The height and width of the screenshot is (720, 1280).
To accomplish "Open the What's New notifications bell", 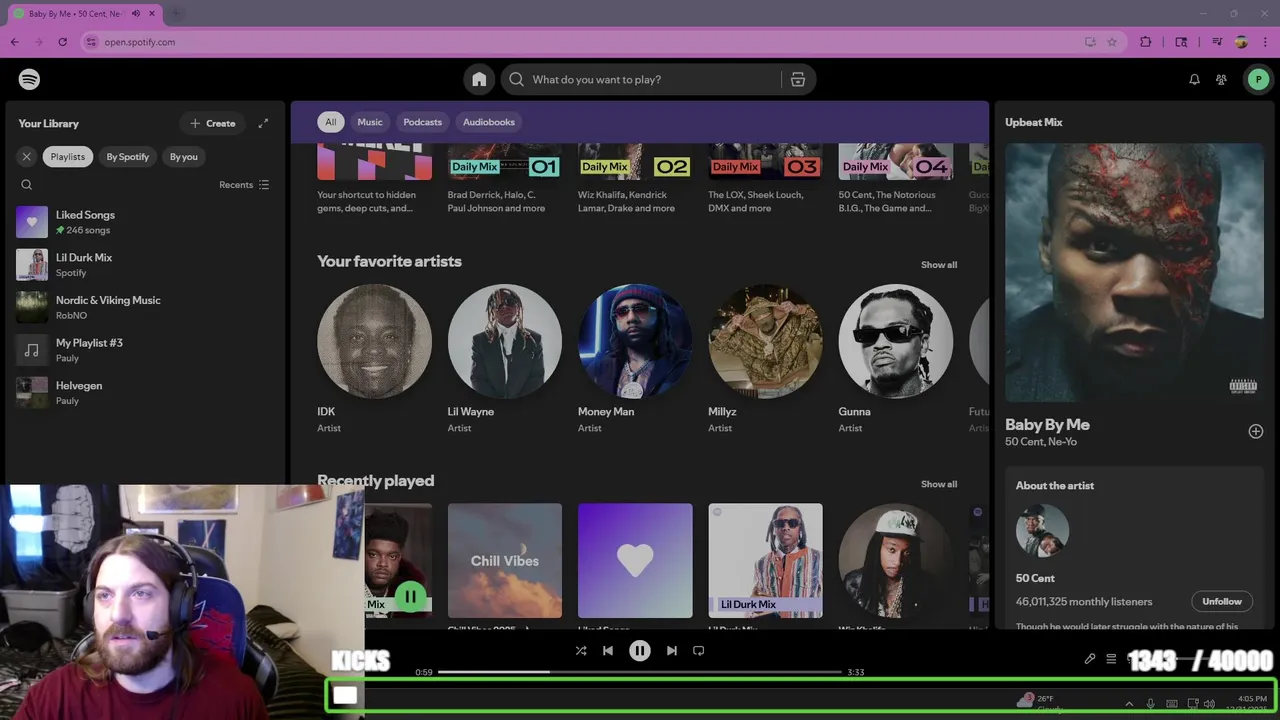I will pos(1194,80).
